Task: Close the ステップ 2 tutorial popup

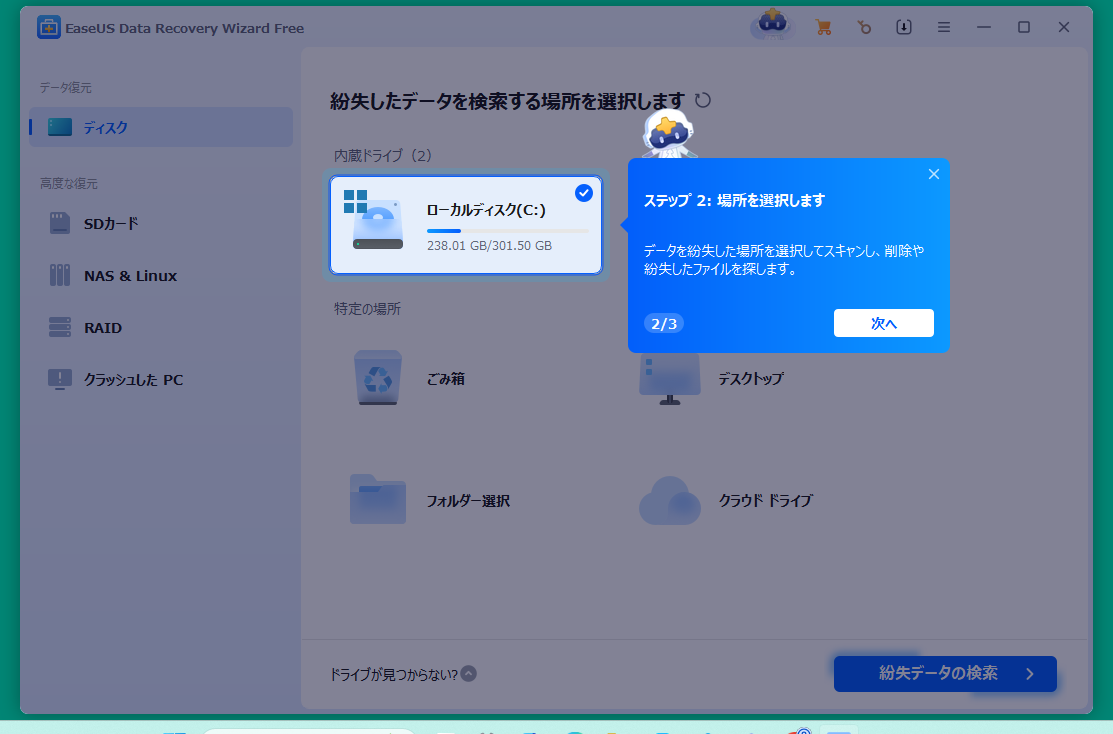Action: (933, 175)
